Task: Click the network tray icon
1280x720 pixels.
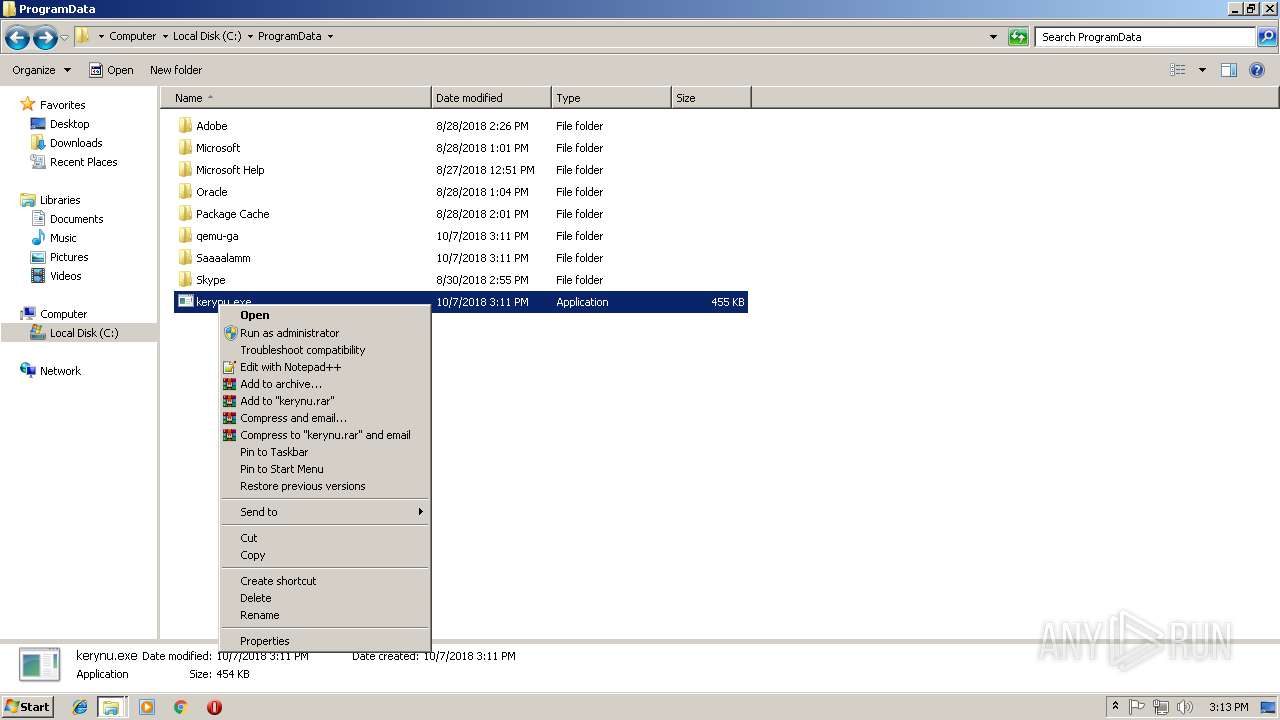Action: (x=1161, y=707)
